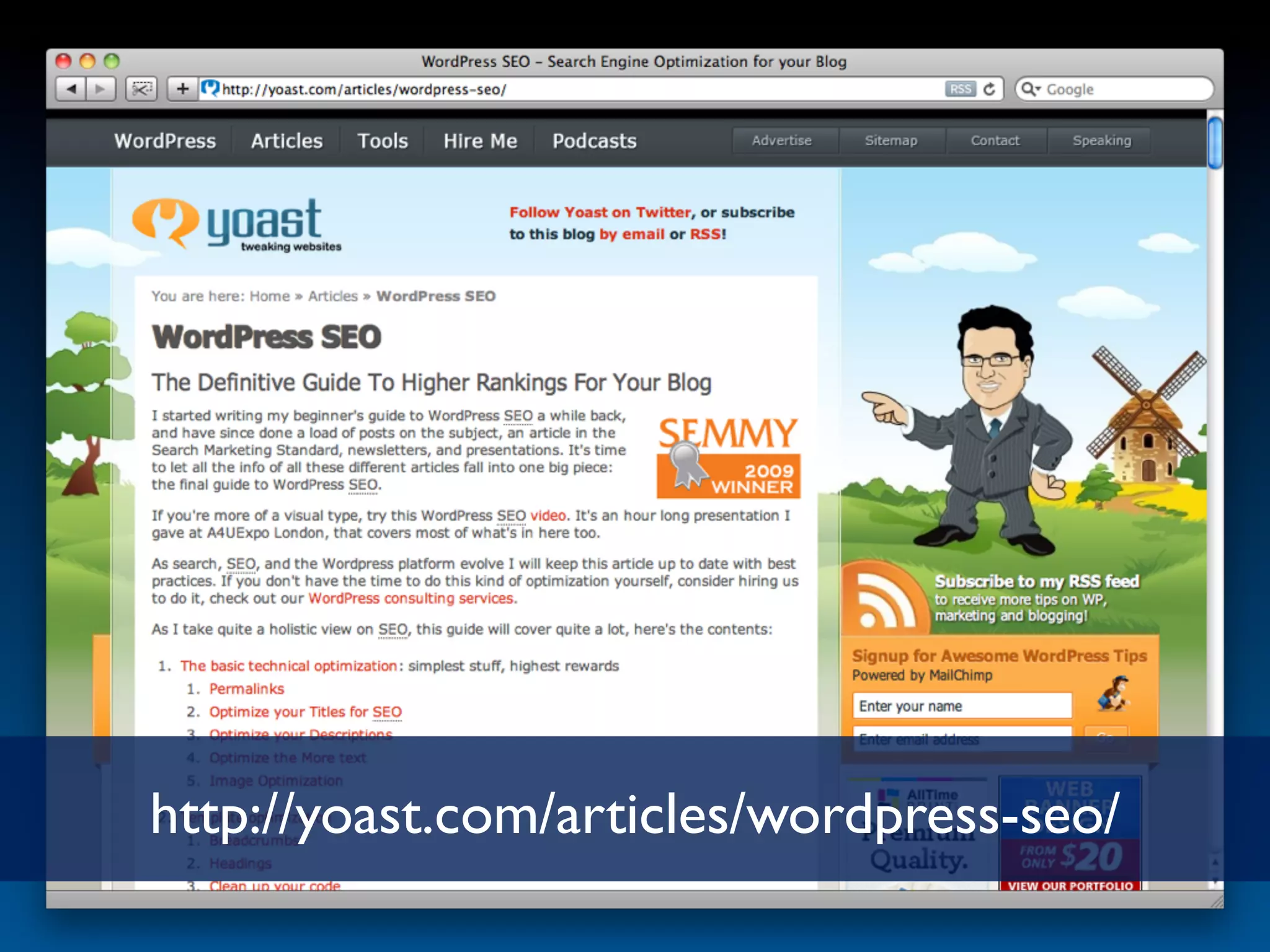The width and height of the screenshot is (1270, 952).
Task: Open The basic technical optimization link
Action: (x=288, y=666)
